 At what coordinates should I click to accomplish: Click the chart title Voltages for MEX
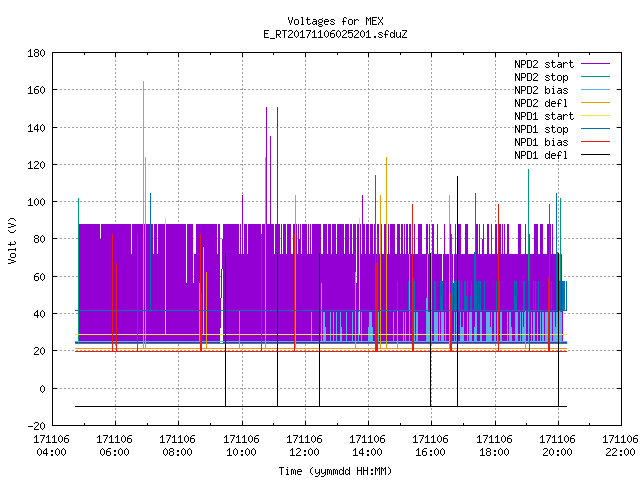tap(335, 21)
